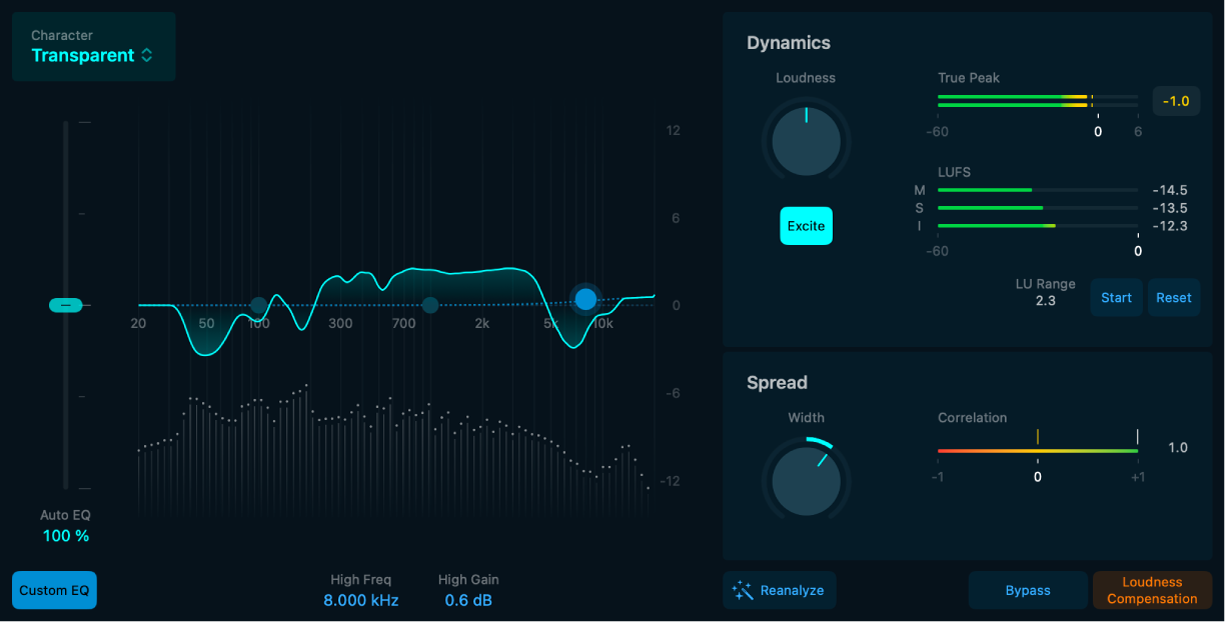Toggle Loudness Compensation
The width and height of the screenshot is (1226, 622).
click(x=1152, y=590)
